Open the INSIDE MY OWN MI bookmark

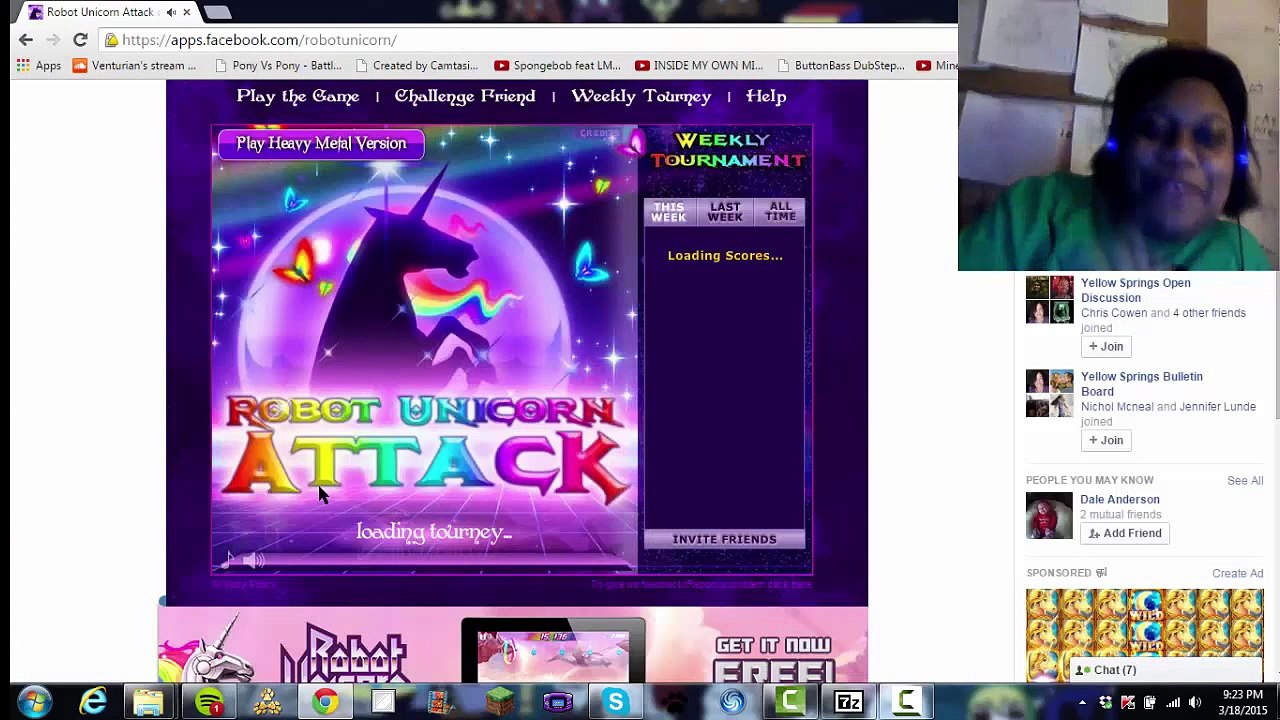click(698, 66)
